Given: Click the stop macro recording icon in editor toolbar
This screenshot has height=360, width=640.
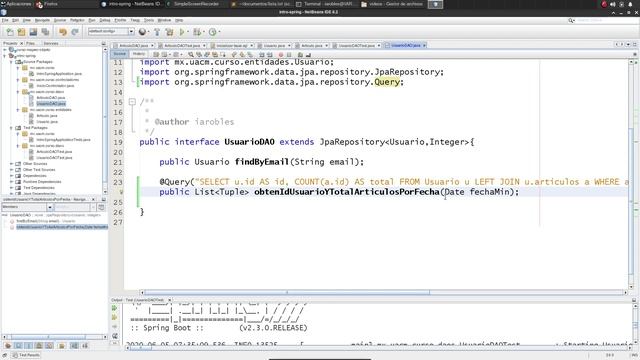Looking at the screenshot, I should coord(289,54).
